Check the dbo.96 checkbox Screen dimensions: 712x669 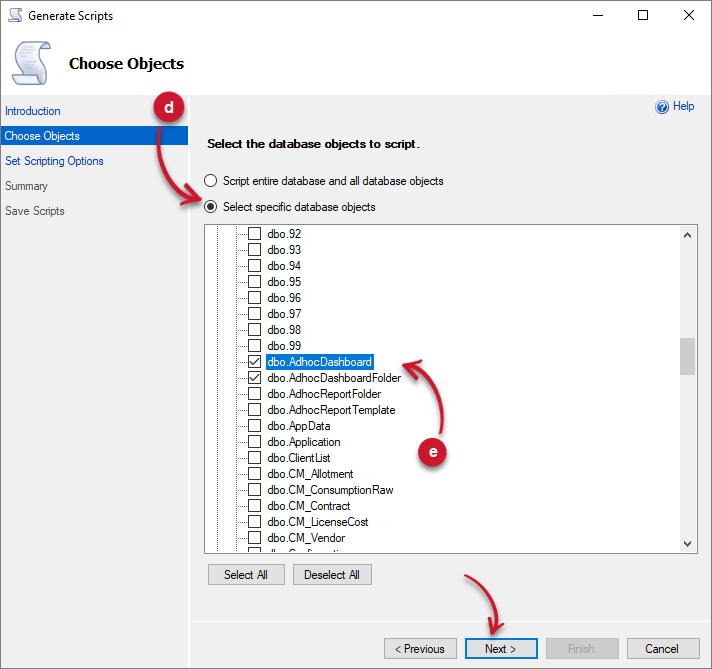(x=254, y=297)
